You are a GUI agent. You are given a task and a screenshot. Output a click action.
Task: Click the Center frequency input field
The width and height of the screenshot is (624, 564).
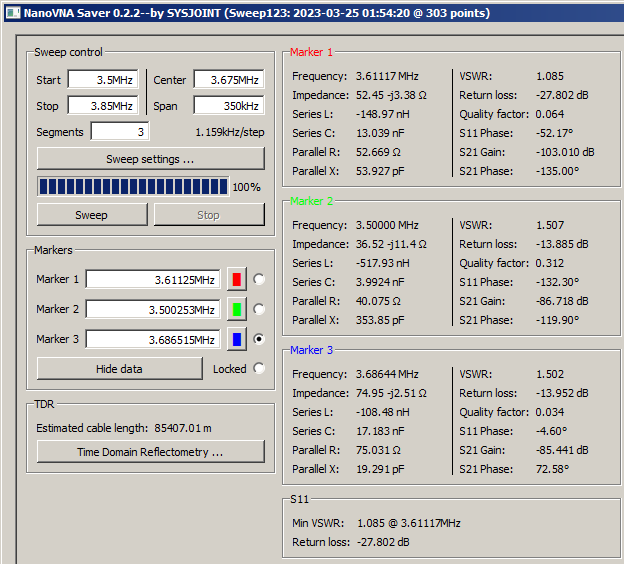tap(229, 80)
